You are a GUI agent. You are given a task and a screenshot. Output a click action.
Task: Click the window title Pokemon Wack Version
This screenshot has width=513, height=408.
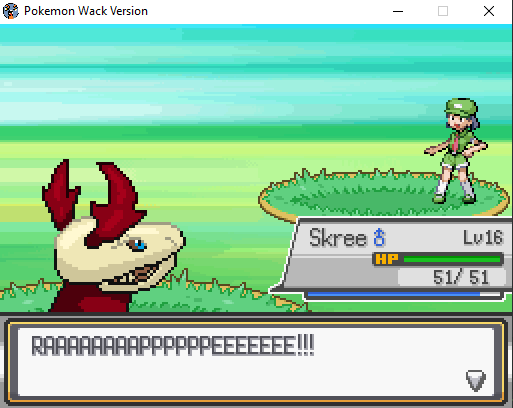(x=86, y=11)
